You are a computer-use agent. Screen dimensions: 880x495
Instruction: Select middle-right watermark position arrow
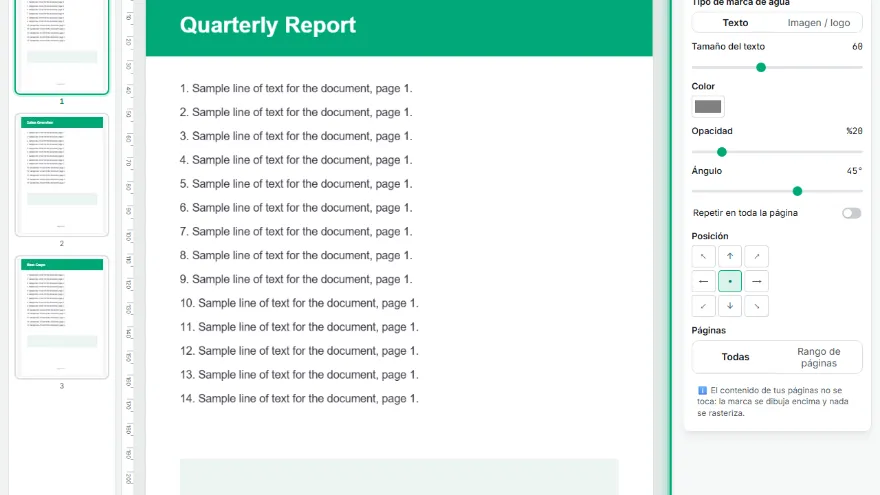tap(757, 281)
